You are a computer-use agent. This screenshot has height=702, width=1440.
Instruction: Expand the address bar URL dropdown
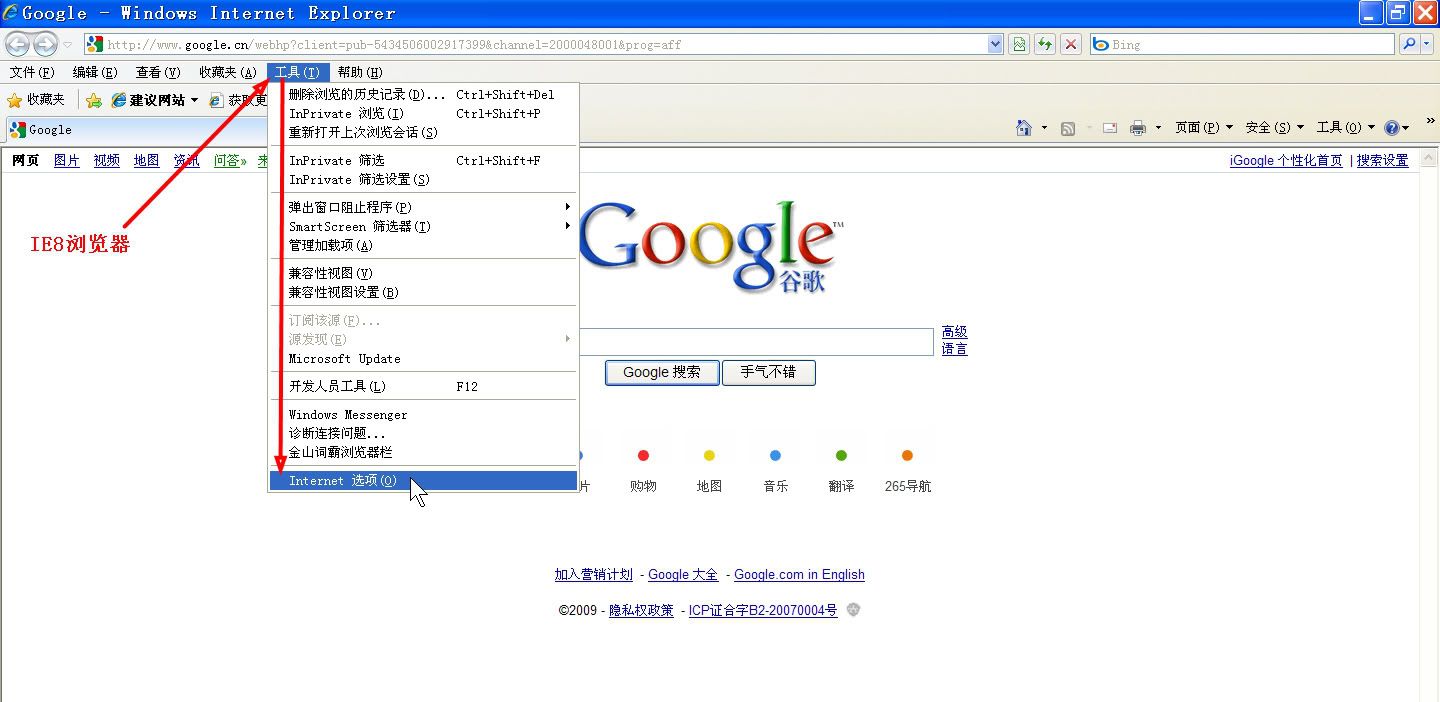[x=995, y=44]
